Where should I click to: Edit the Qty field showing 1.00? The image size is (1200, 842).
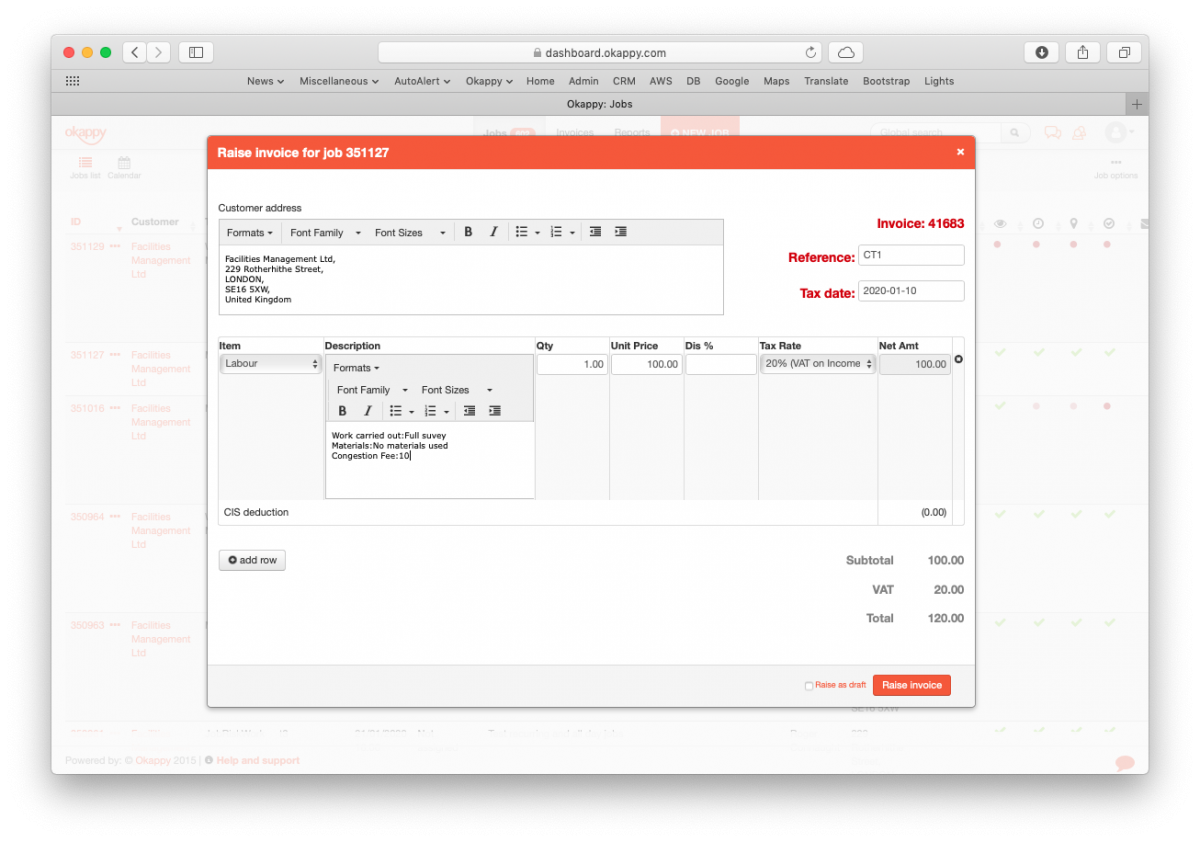coord(572,365)
